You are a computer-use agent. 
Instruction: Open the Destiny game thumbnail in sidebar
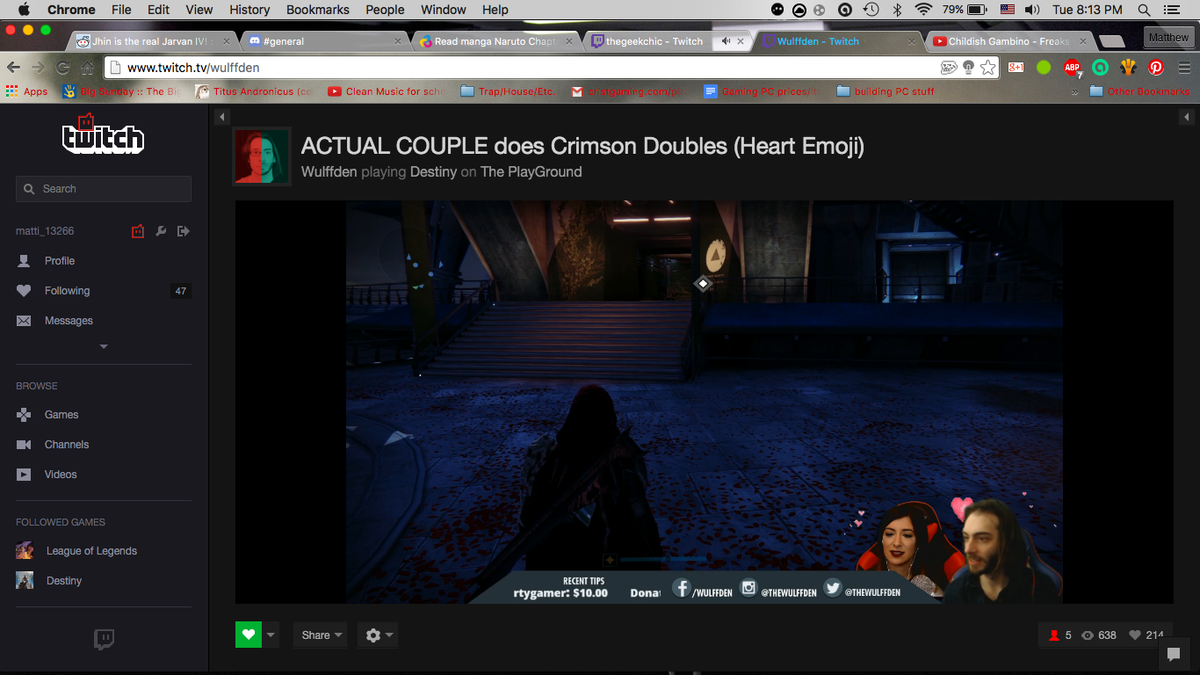point(25,581)
